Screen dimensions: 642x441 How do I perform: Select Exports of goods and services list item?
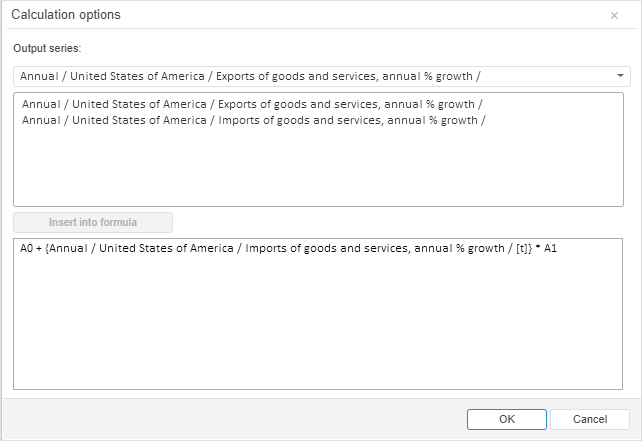(253, 104)
